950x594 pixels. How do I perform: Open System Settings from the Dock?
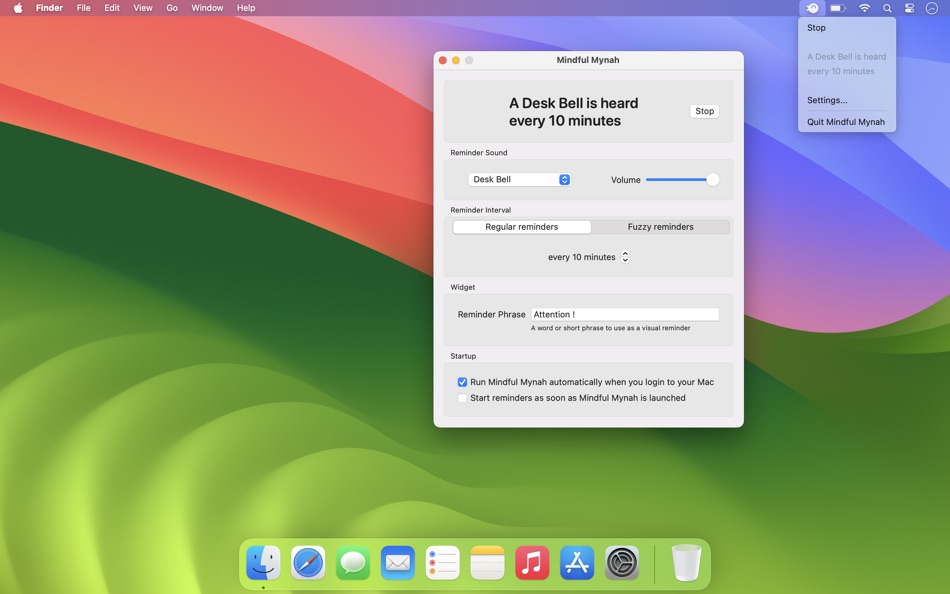(x=622, y=562)
